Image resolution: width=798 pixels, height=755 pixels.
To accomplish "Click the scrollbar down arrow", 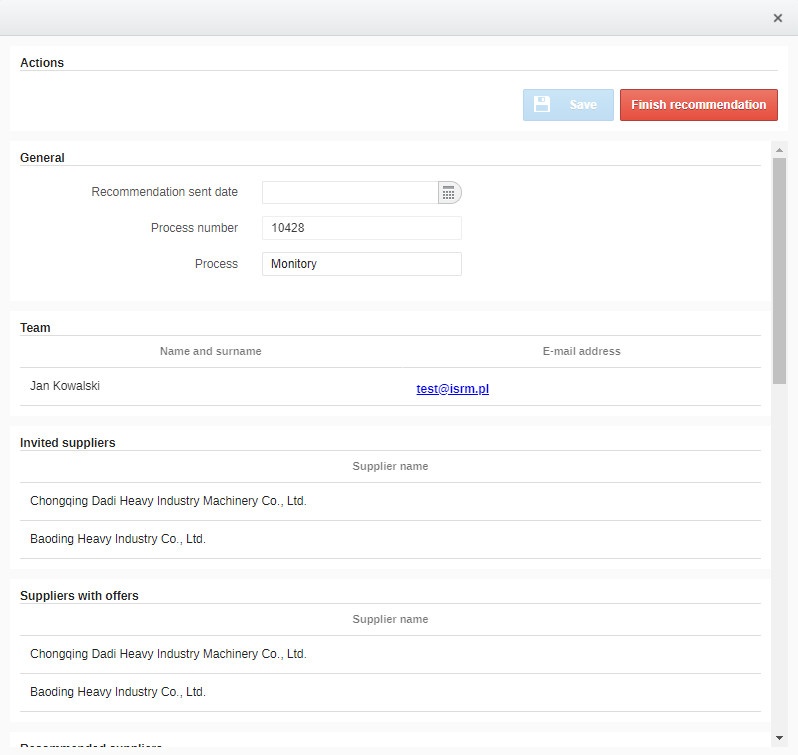I will [779, 738].
